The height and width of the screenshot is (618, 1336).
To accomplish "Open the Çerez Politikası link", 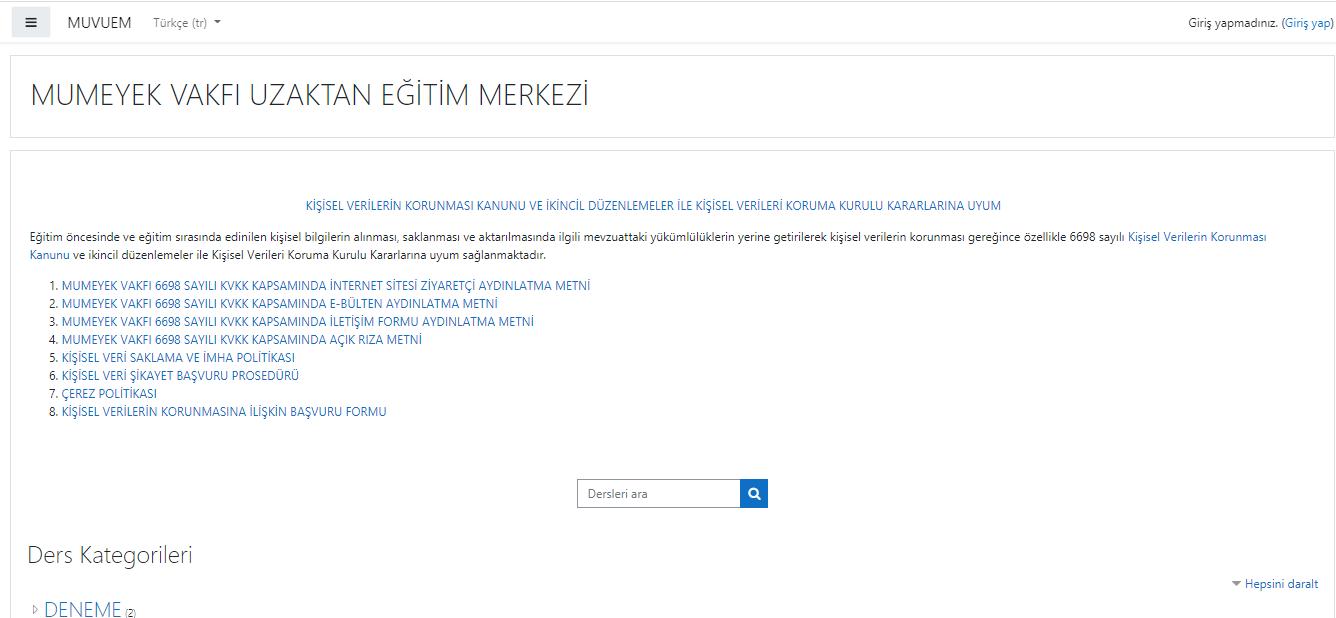I will point(109,394).
